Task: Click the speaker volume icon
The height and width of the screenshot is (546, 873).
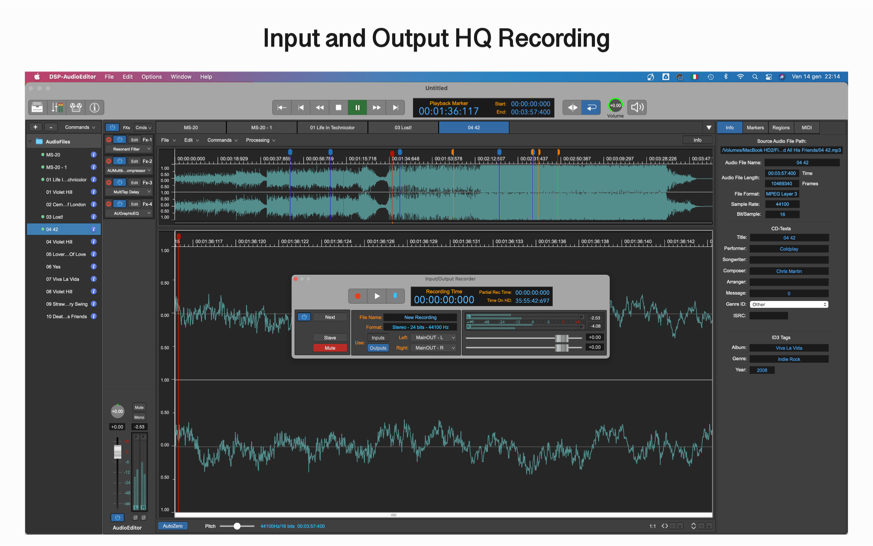Action: [637, 107]
